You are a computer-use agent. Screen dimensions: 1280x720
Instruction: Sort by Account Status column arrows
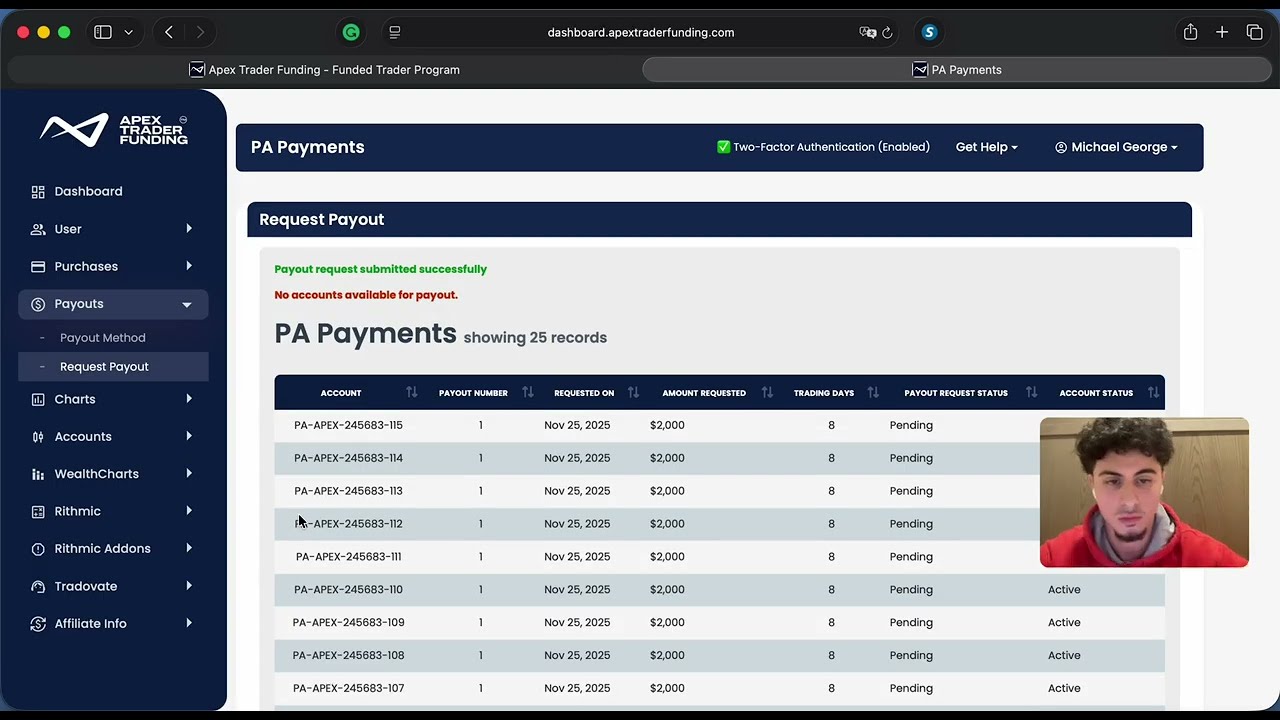tap(1153, 393)
